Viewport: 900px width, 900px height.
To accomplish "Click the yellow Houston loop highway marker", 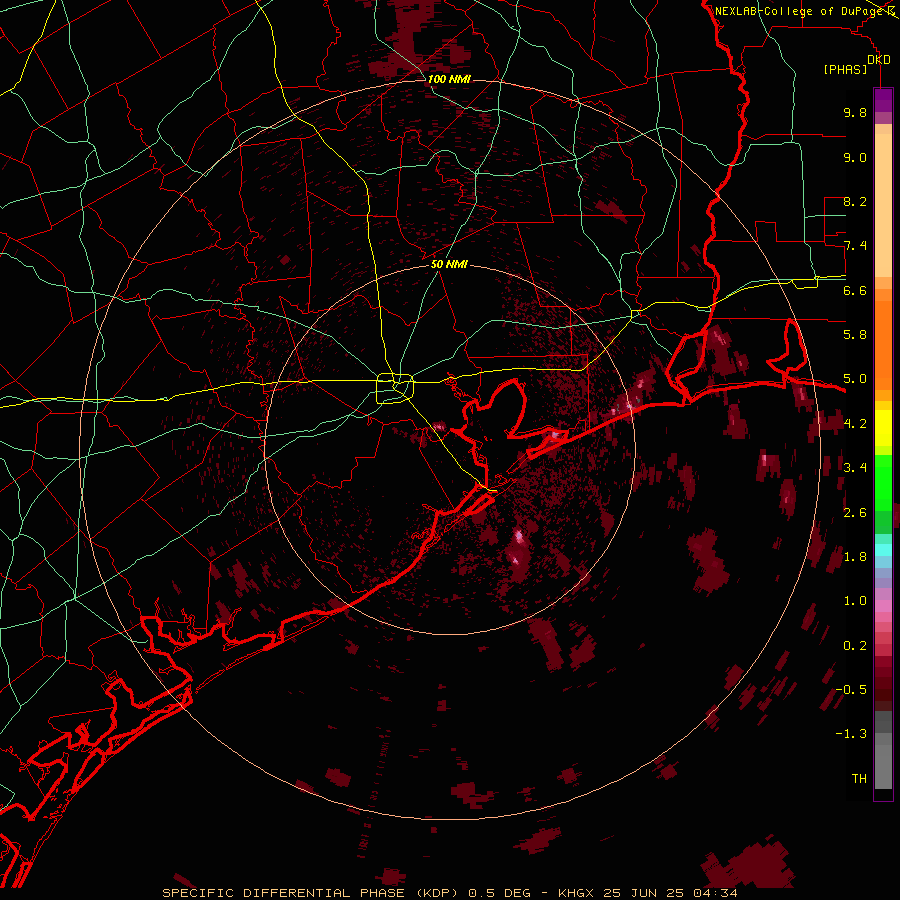I will [395, 389].
